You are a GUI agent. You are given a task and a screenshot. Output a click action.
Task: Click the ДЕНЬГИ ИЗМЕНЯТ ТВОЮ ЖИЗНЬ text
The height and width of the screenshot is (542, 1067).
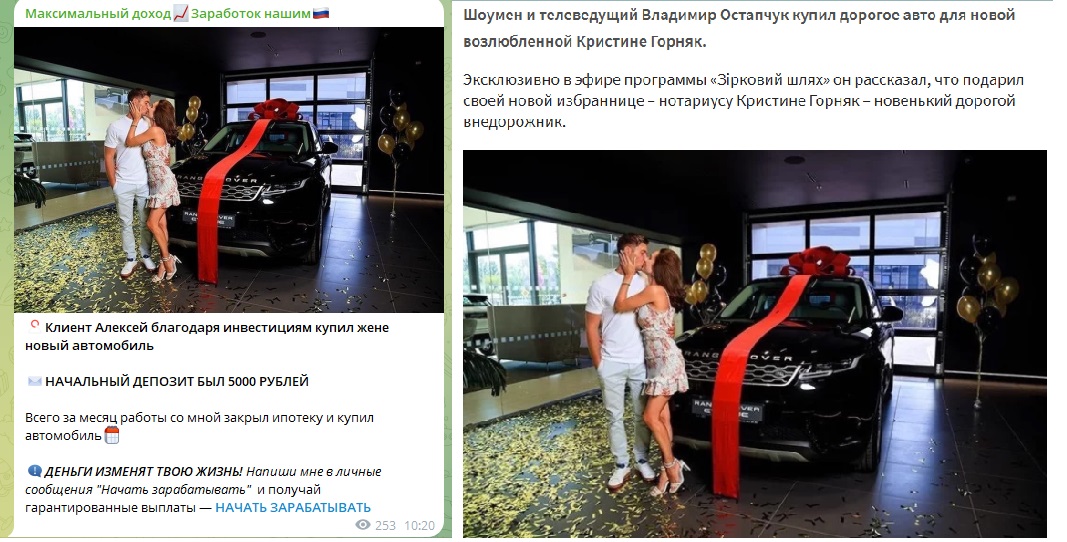click(x=144, y=471)
